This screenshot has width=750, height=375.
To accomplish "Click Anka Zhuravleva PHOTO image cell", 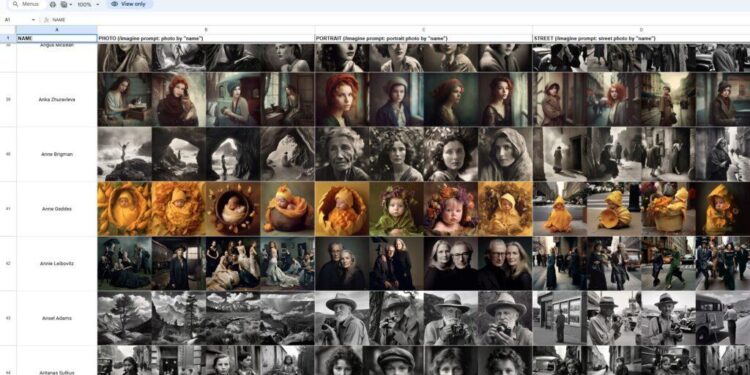I will (206, 99).
